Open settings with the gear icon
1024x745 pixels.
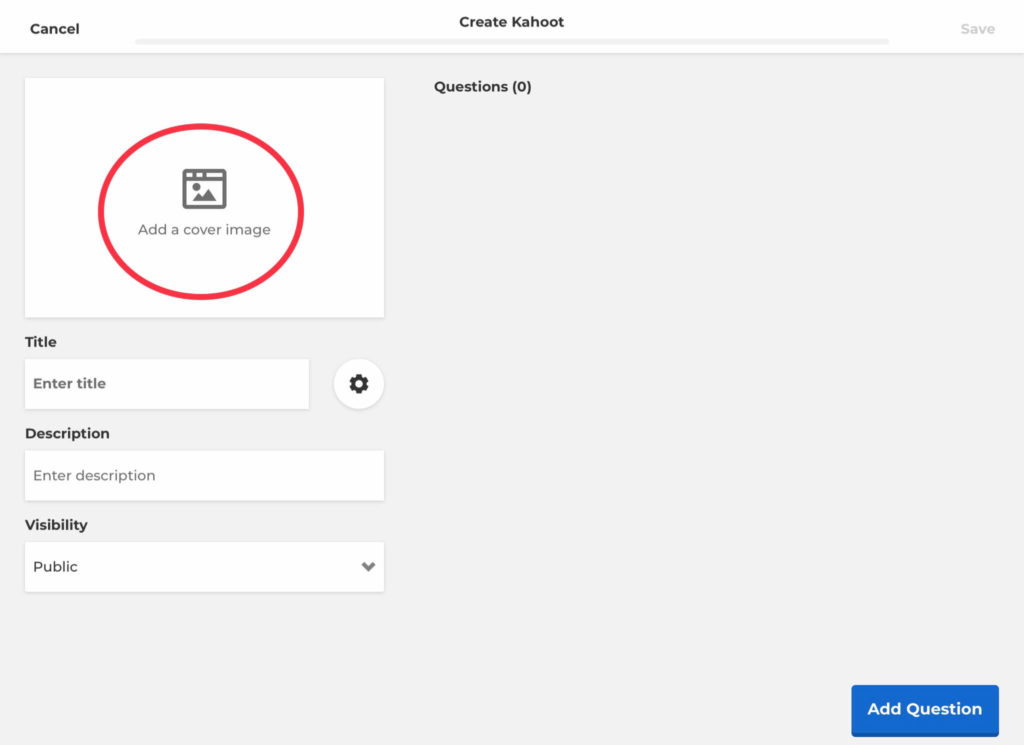(359, 384)
